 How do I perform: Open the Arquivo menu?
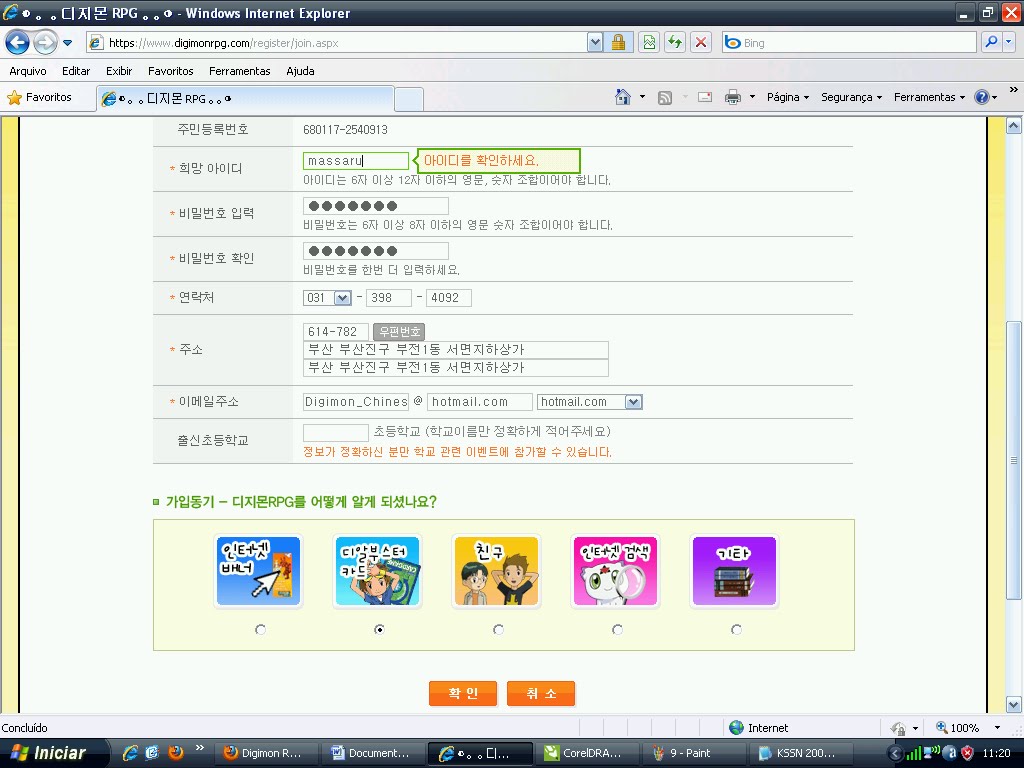pos(28,71)
